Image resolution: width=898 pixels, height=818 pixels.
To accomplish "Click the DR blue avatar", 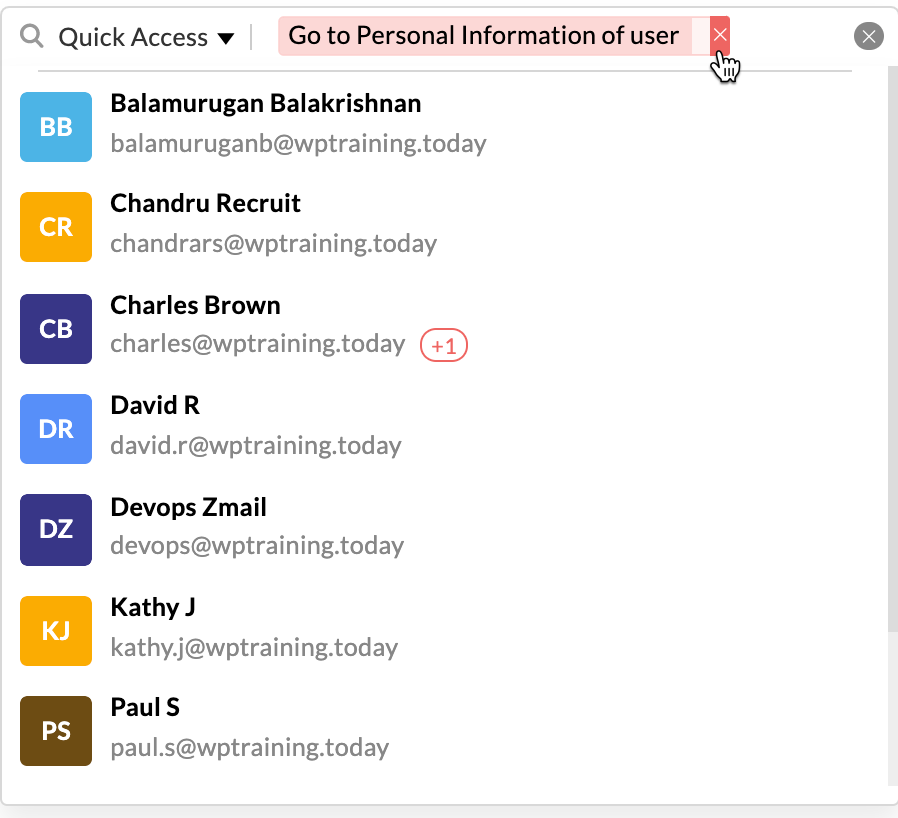I will [56, 429].
